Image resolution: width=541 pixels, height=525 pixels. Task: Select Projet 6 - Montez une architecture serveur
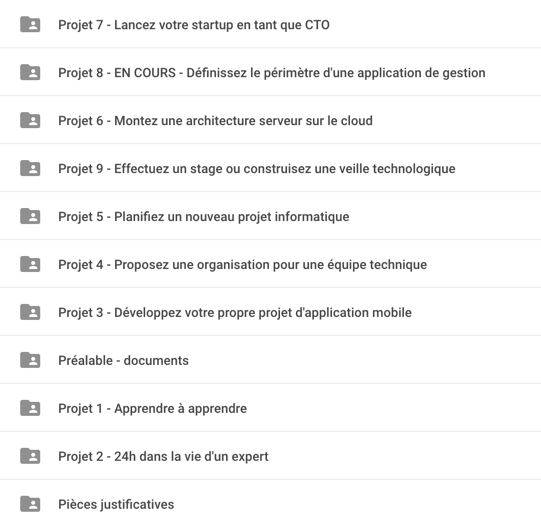pyautogui.click(x=215, y=121)
